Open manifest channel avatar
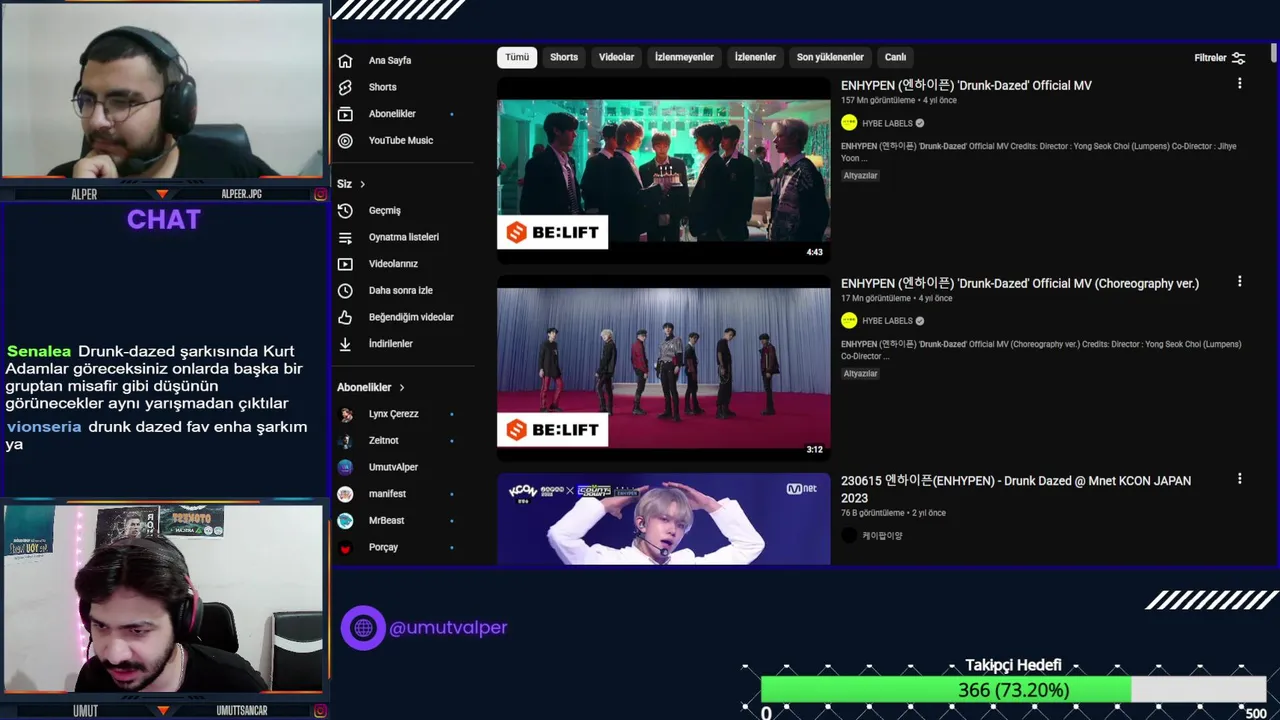Screen dimensions: 1280x720 point(345,494)
